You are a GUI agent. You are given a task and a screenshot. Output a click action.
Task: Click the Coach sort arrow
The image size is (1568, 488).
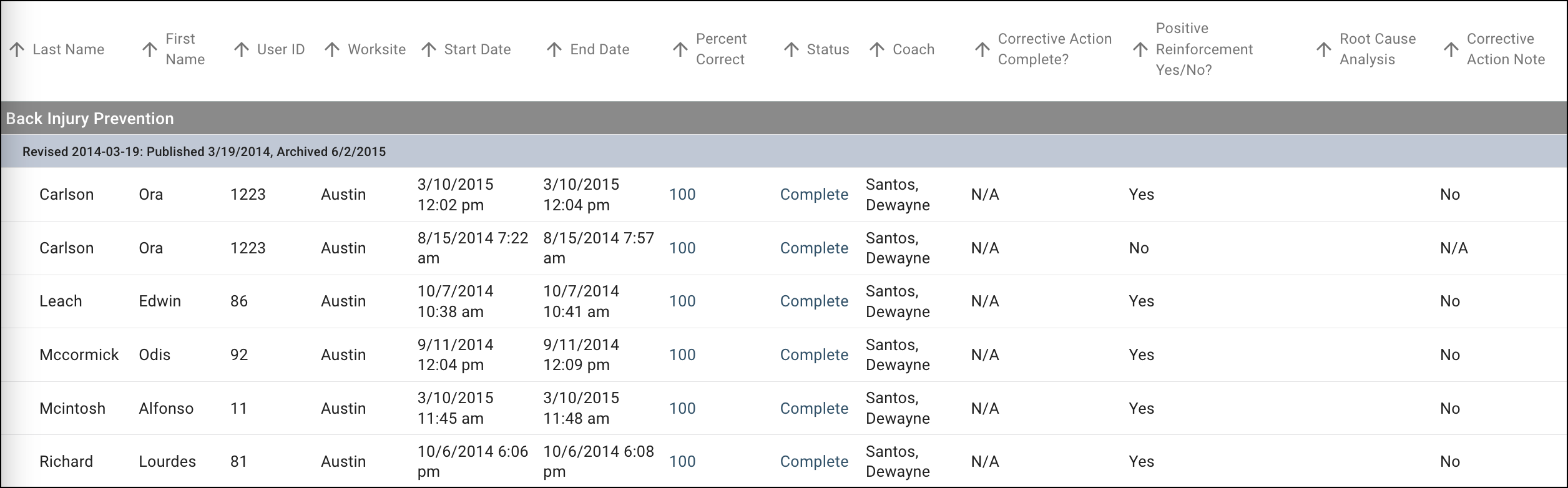[x=877, y=49]
